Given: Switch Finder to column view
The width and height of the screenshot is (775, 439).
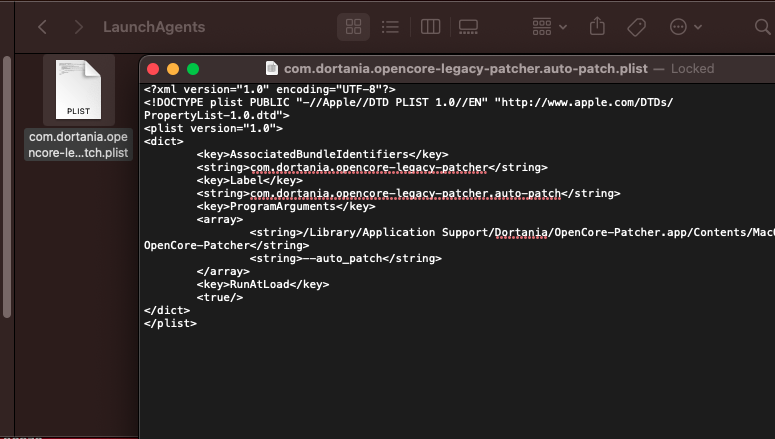Looking at the screenshot, I should pyautogui.click(x=431, y=27).
